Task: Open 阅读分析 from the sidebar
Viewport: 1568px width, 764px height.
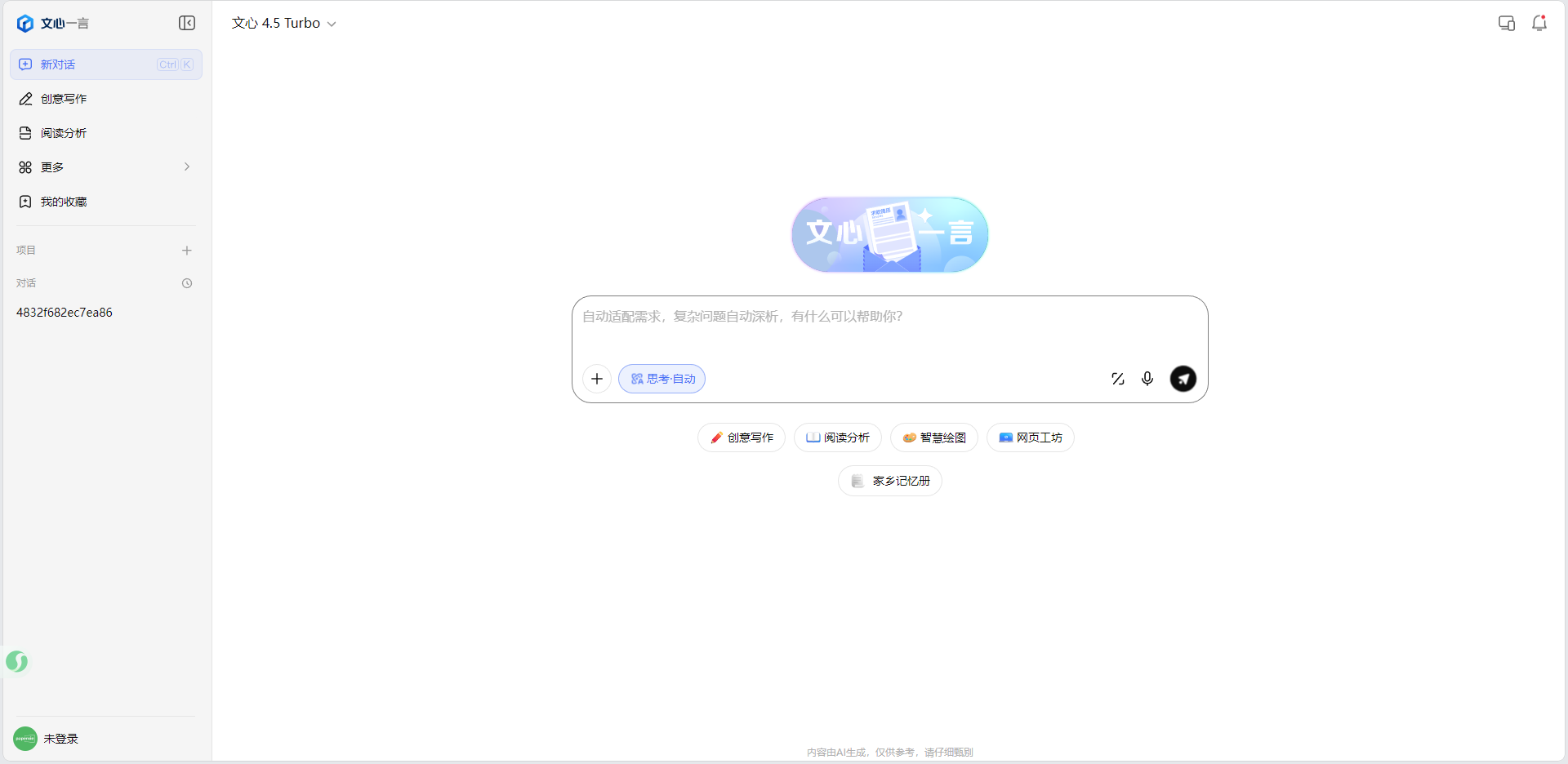Action: click(64, 133)
